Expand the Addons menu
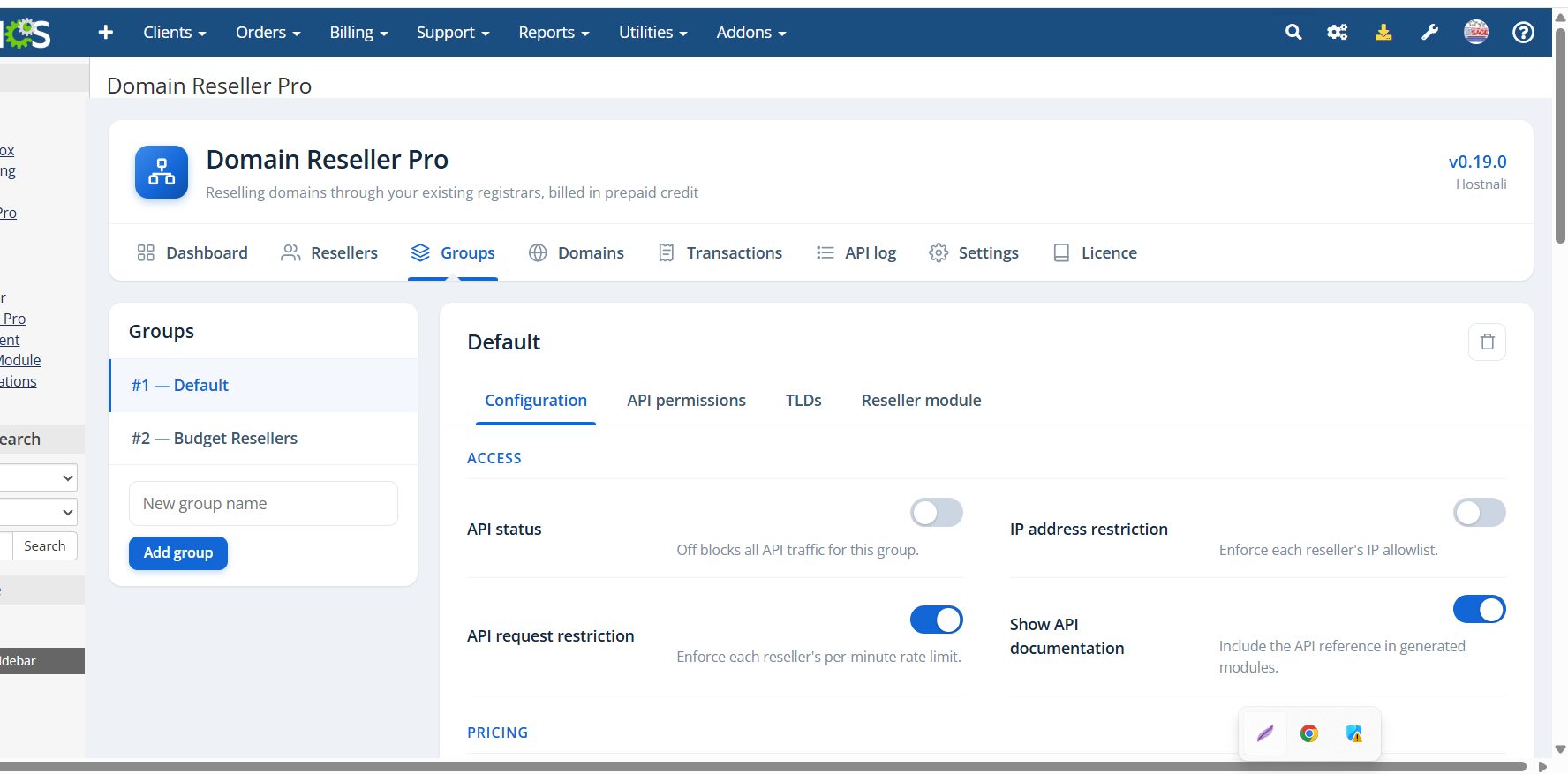Screen dimensions: 1568x774 [751, 33]
